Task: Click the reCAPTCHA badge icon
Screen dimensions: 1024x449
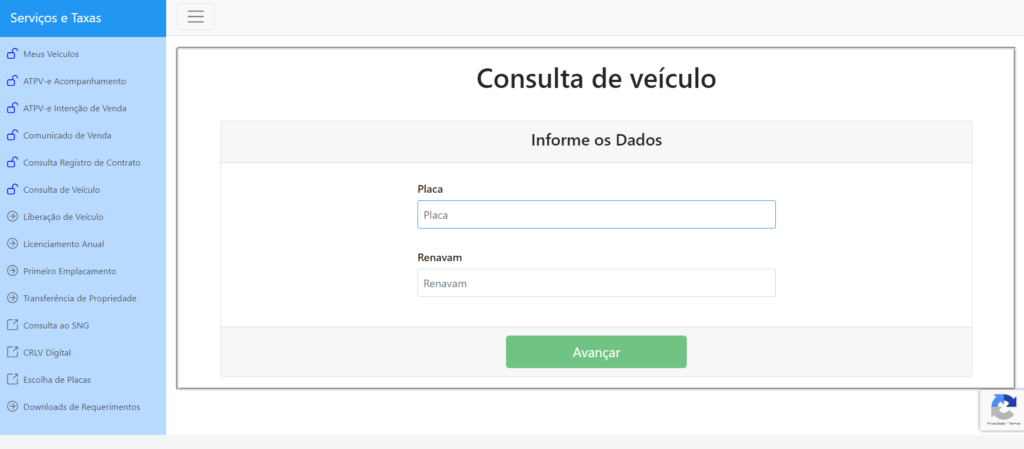Action: [x=1003, y=407]
